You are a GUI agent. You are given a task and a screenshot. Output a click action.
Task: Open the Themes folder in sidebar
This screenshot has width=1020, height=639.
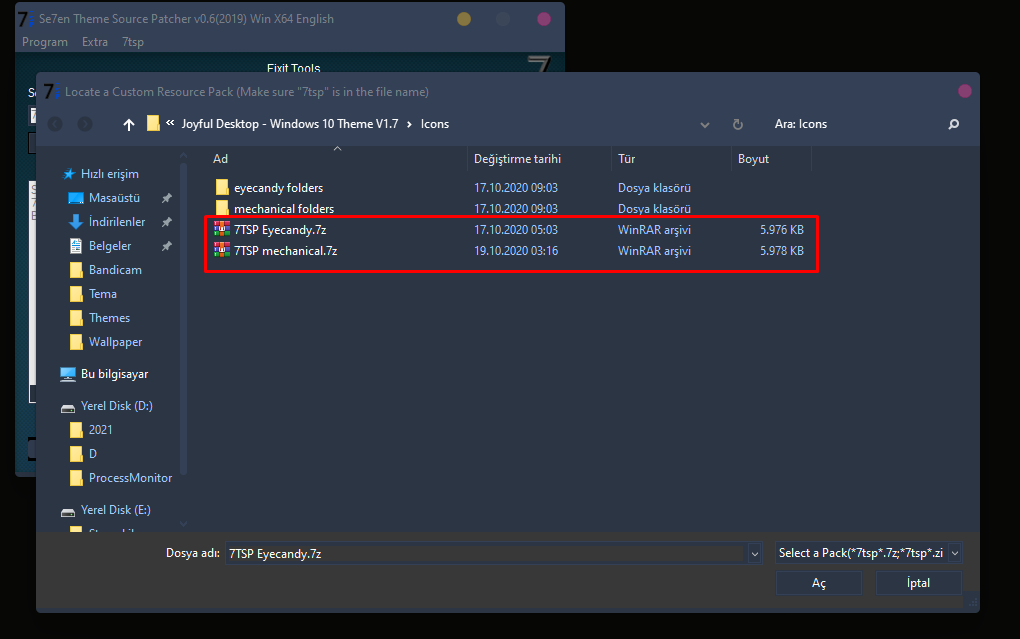point(109,318)
